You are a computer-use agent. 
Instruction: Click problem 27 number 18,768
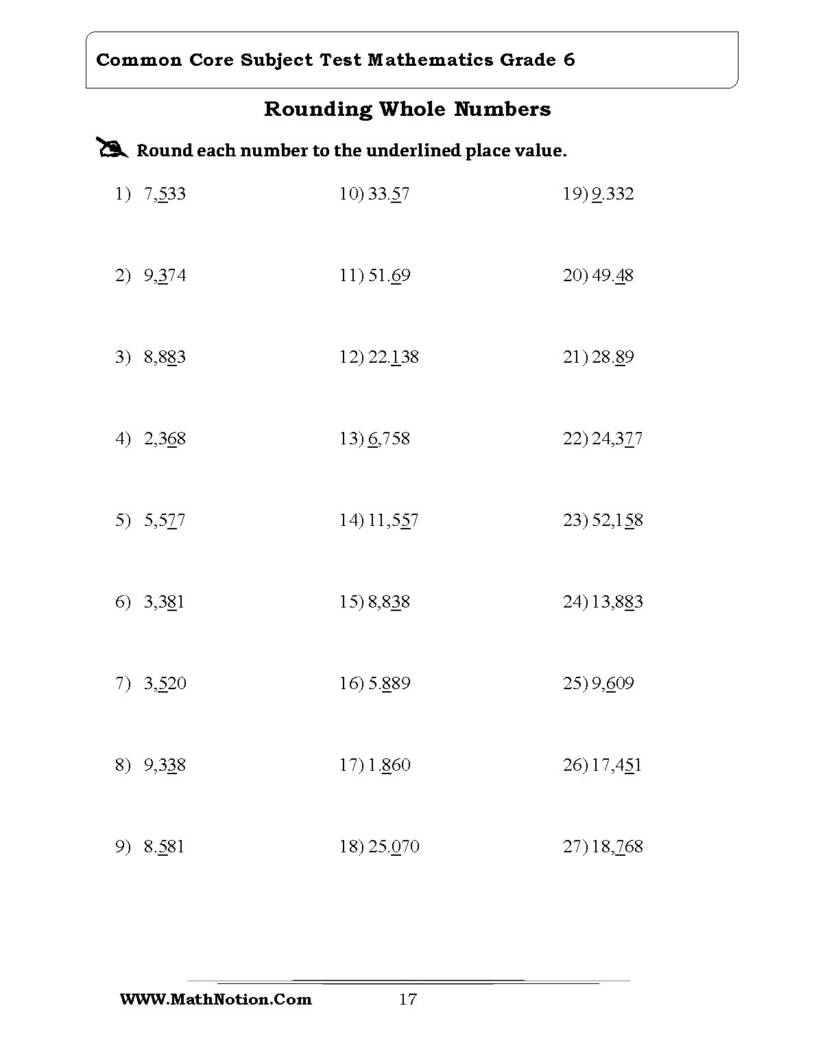pos(617,847)
